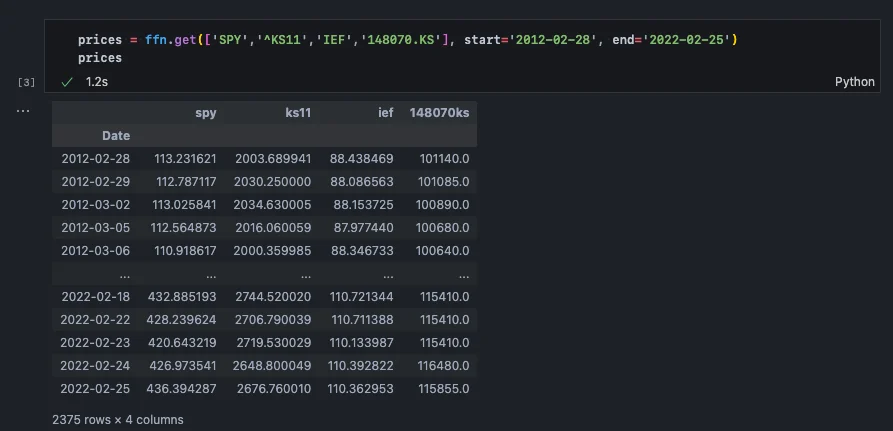The image size is (893, 431).
Task: Select the 2022-02-25 row index
Action: pyautogui.click(x=95, y=388)
